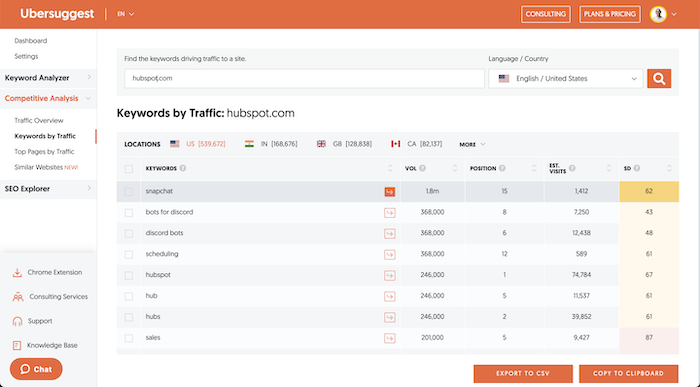Click the arrow icon in sales row
The image size is (700, 387).
[390, 338]
